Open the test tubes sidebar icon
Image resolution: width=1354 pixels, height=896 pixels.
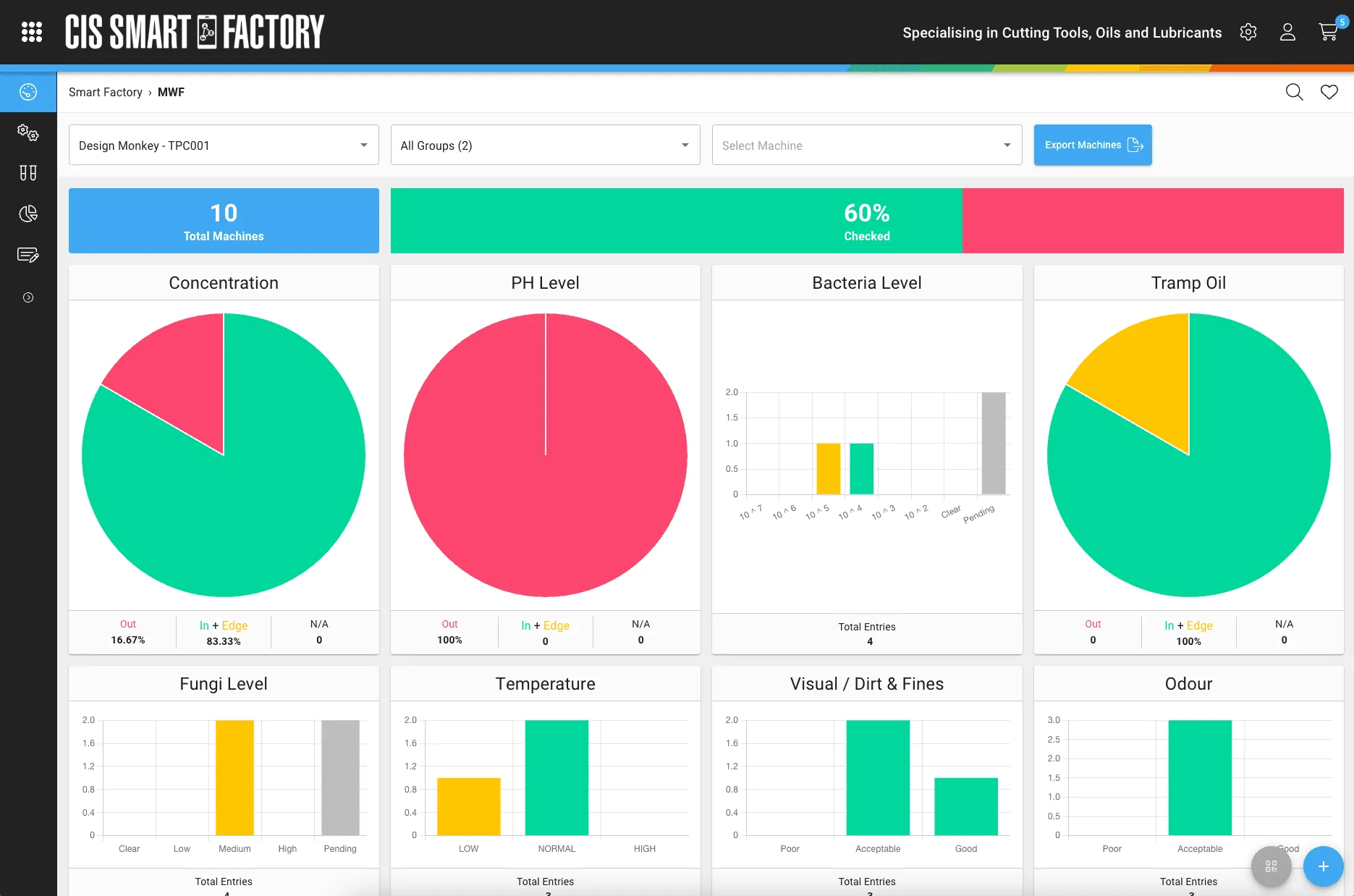coord(28,173)
